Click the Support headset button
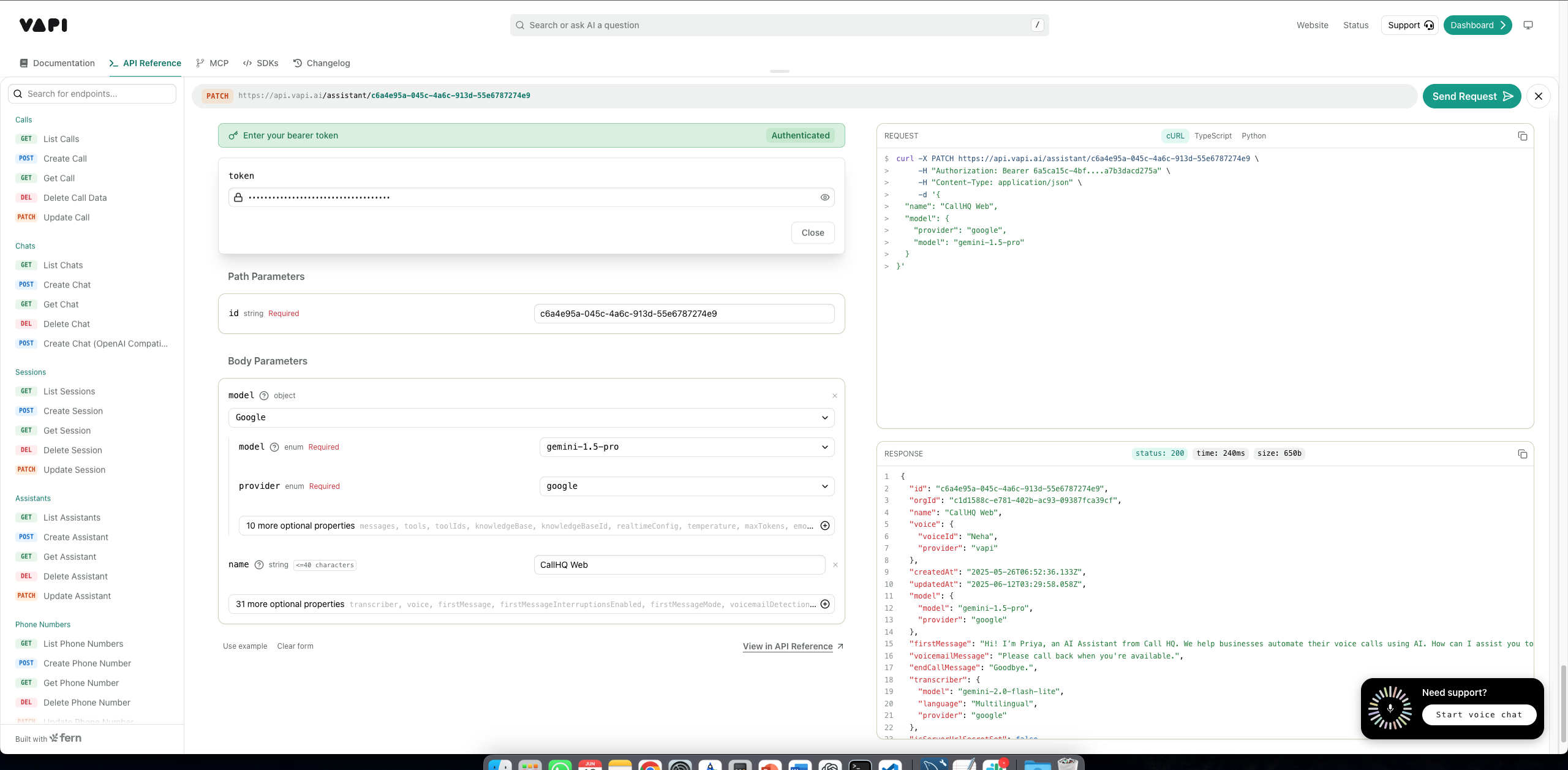This screenshot has width=1568, height=770. coord(1410,25)
